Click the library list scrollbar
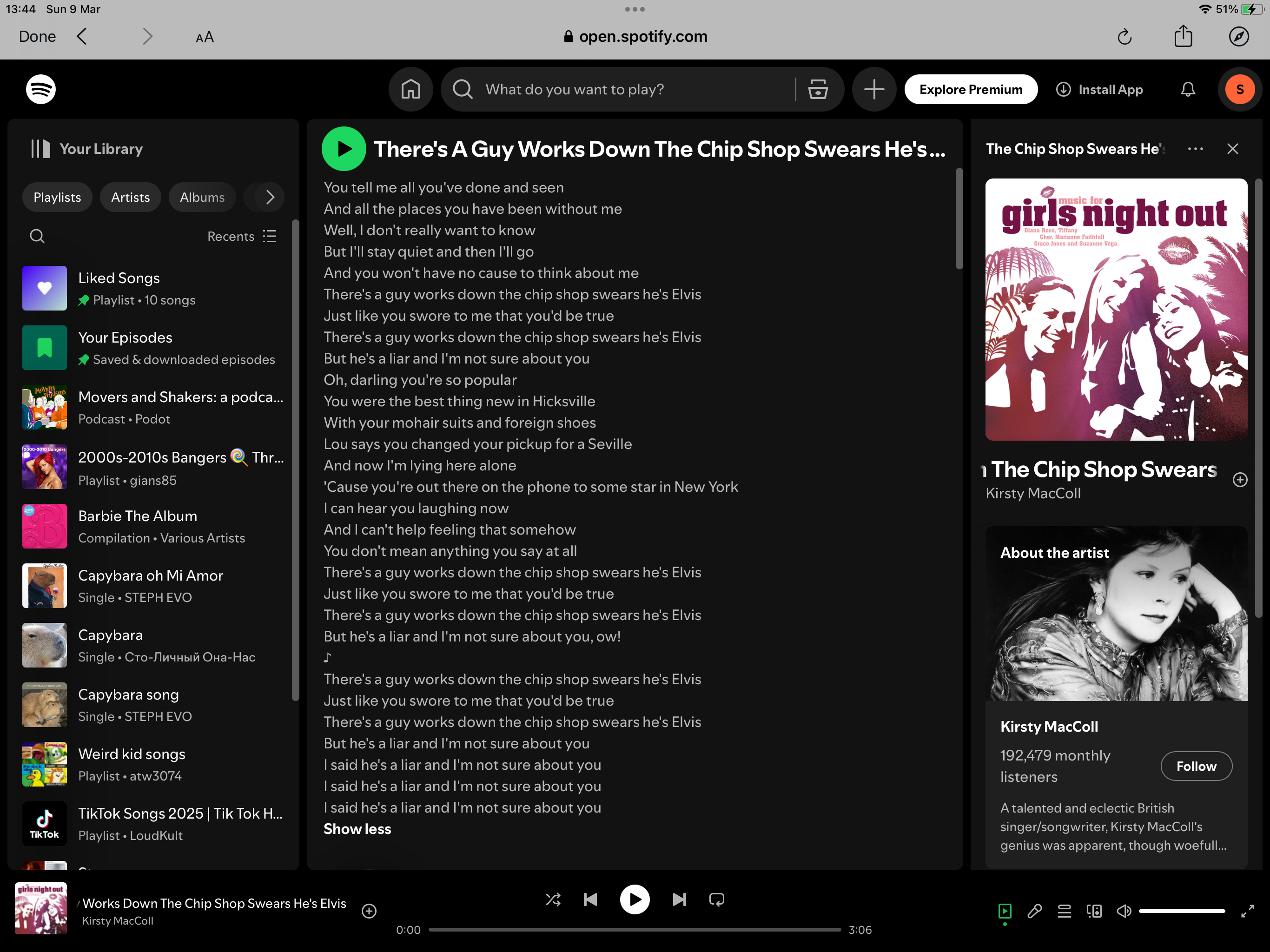 tap(295, 460)
